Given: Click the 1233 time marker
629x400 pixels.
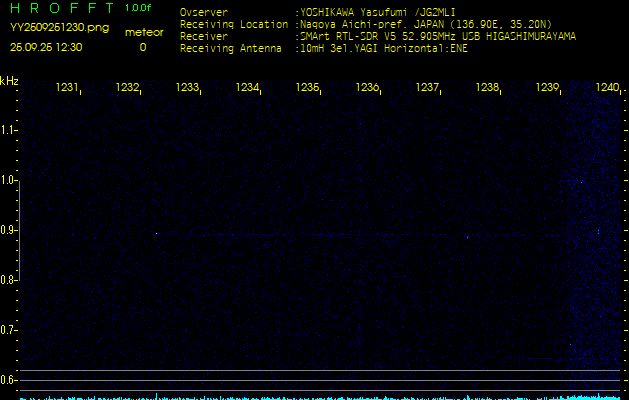Looking at the screenshot, I should click(187, 87).
